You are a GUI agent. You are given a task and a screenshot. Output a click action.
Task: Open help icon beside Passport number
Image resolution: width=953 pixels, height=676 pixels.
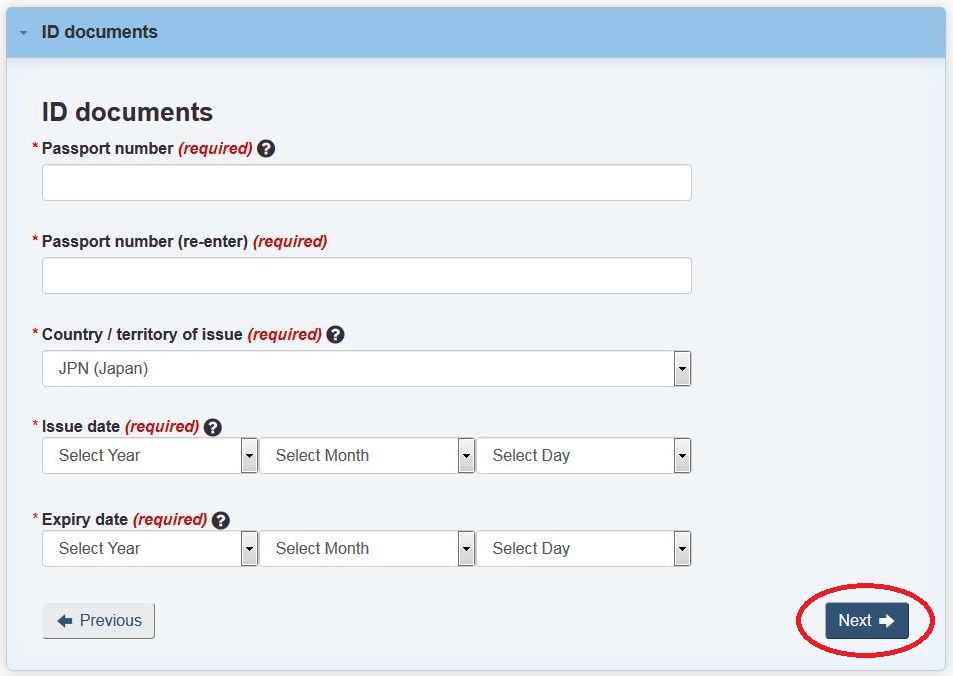click(x=266, y=148)
